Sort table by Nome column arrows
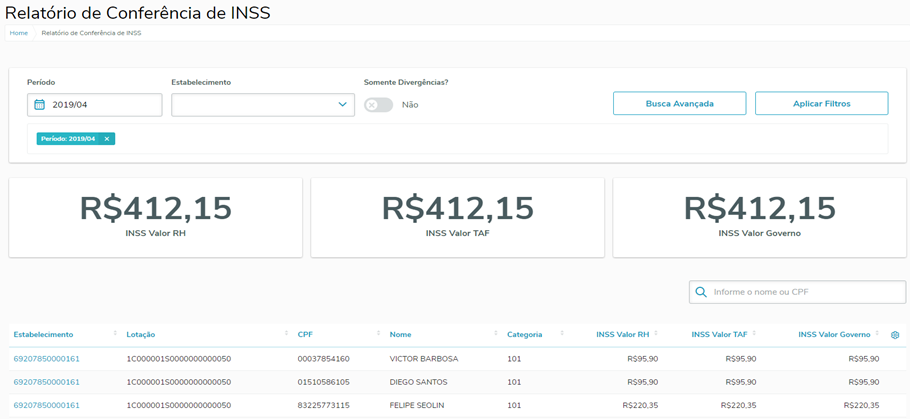 [x=496, y=334]
